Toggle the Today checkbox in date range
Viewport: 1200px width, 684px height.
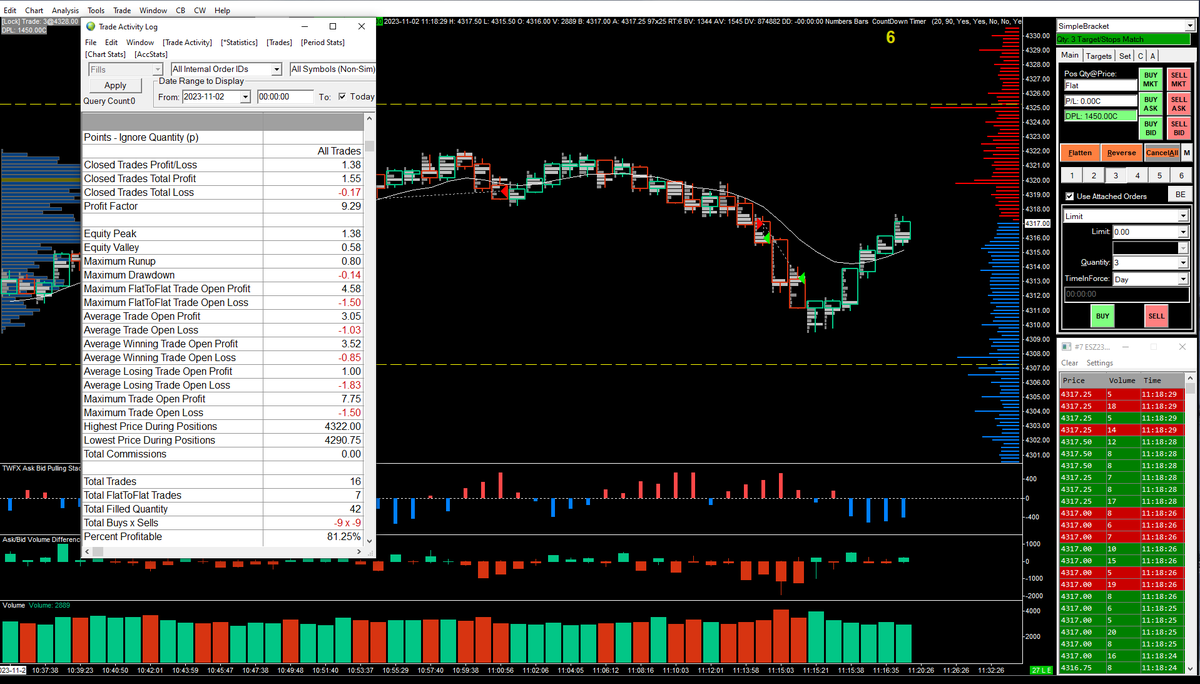(x=343, y=97)
